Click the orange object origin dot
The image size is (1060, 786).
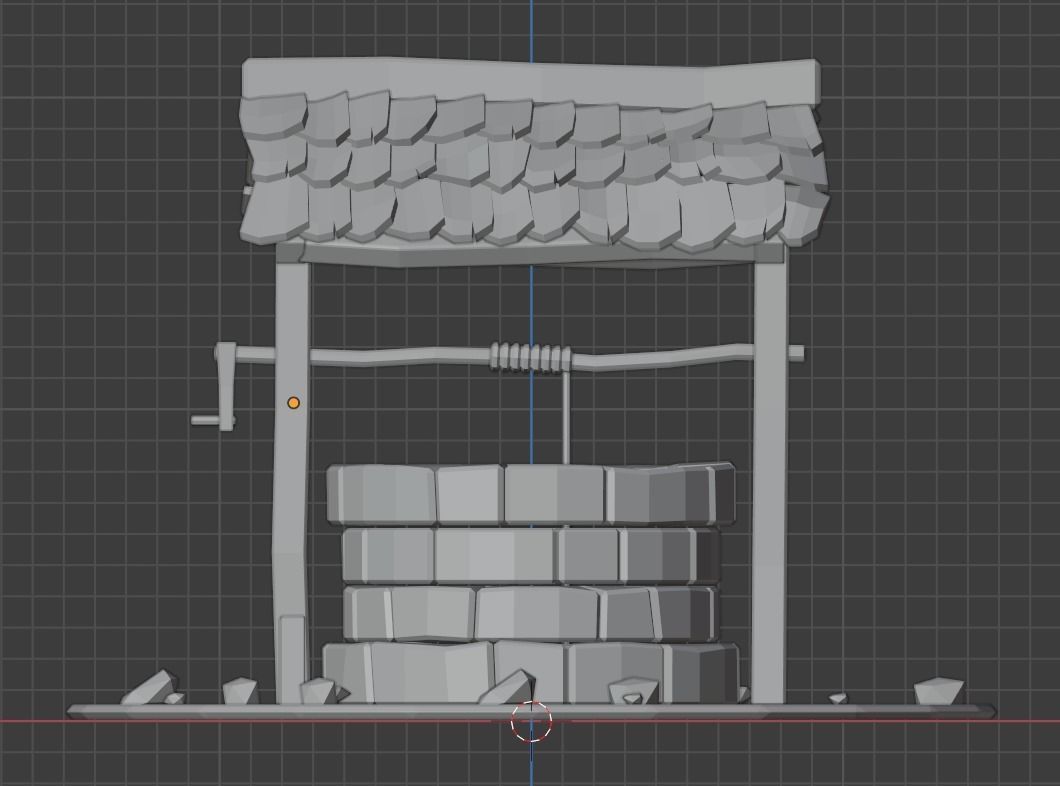(293, 403)
